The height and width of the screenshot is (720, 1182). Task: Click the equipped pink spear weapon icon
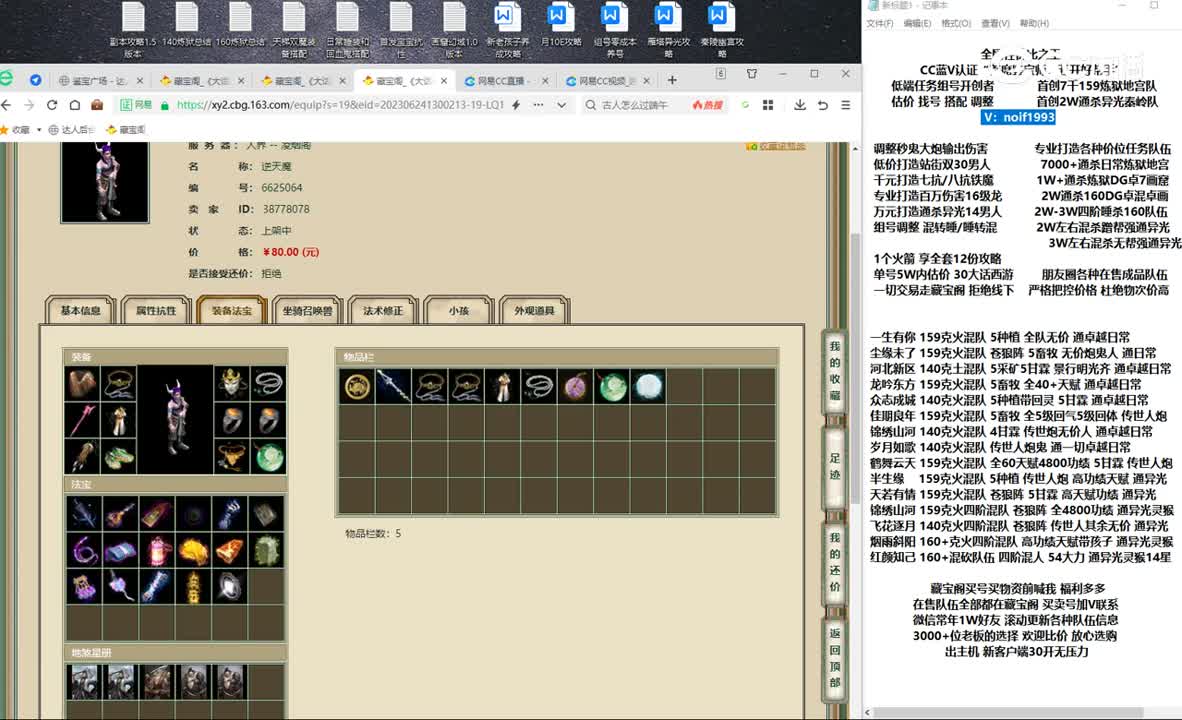[82, 420]
